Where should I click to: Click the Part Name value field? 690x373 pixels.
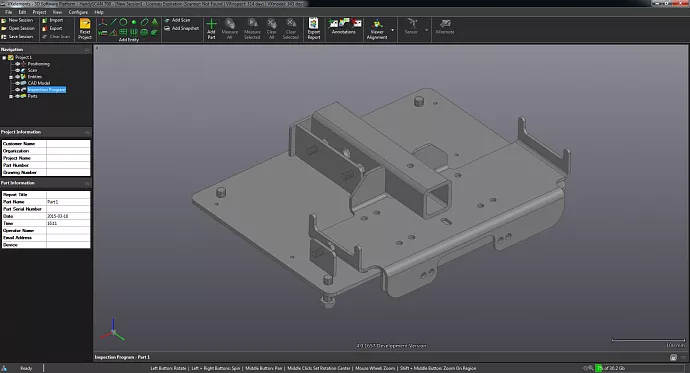tap(68, 202)
